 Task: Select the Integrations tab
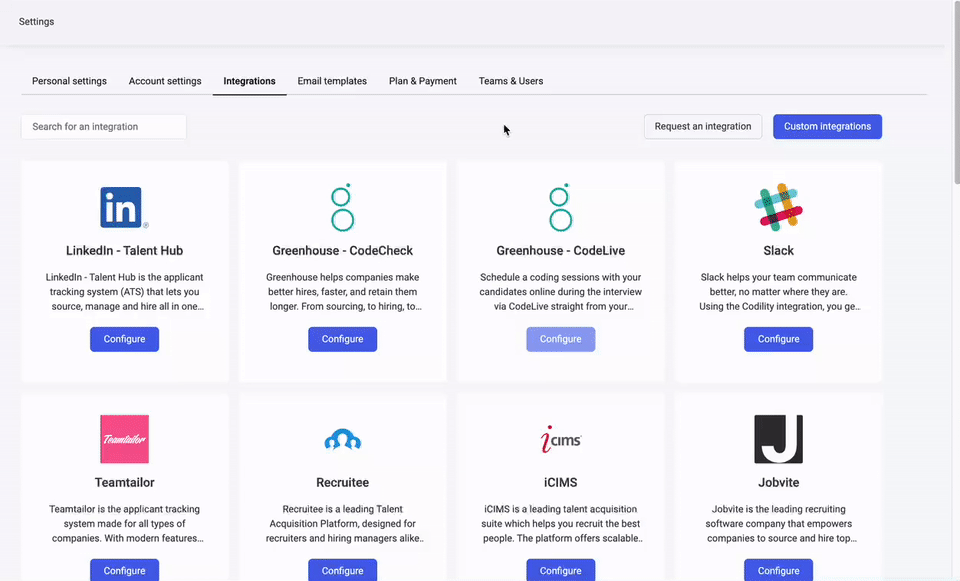[x=249, y=81]
